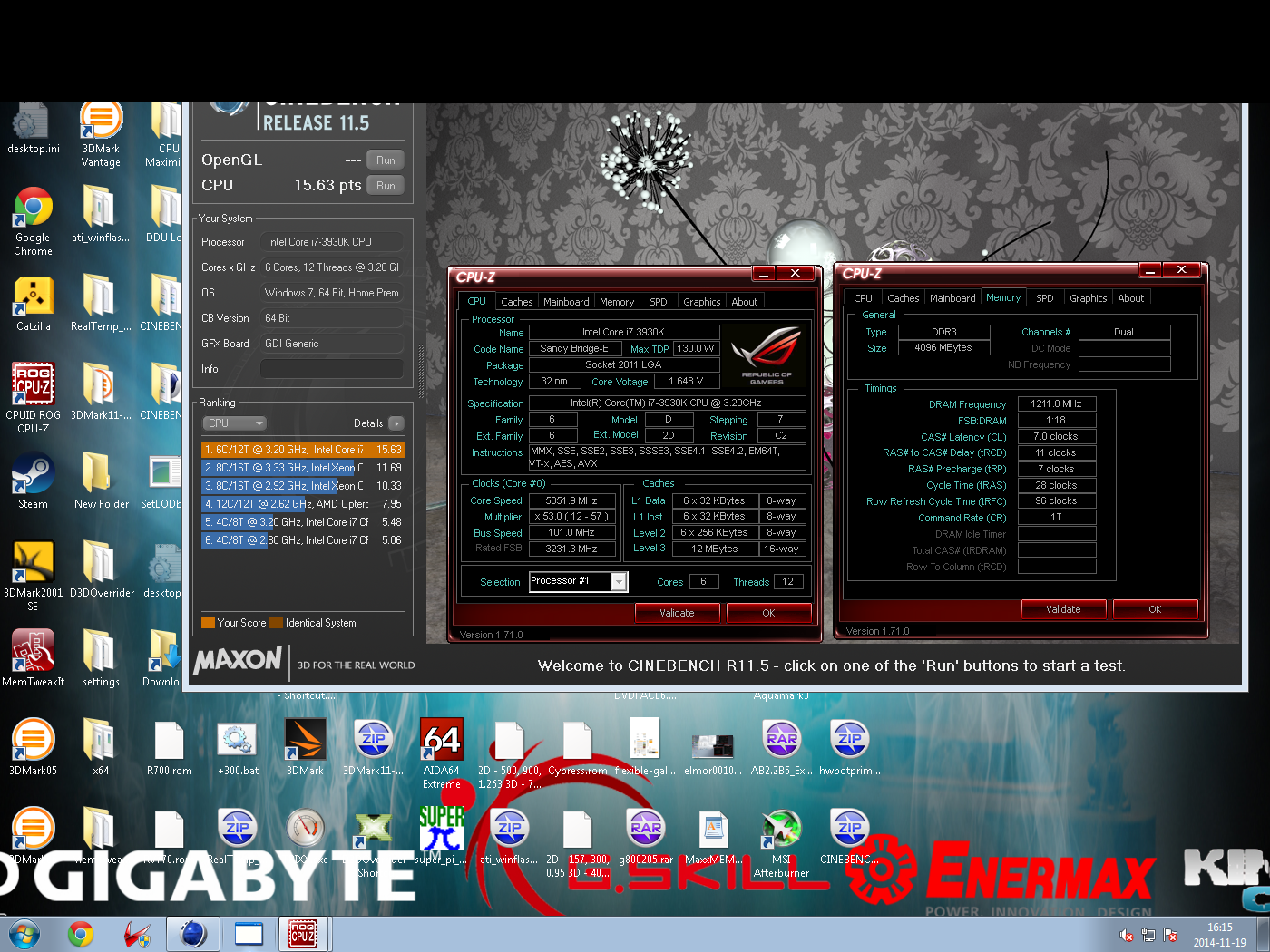Viewport: 1270px width, 952px height.
Task: Open the Steam desktop shortcut
Action: (33, 481)
